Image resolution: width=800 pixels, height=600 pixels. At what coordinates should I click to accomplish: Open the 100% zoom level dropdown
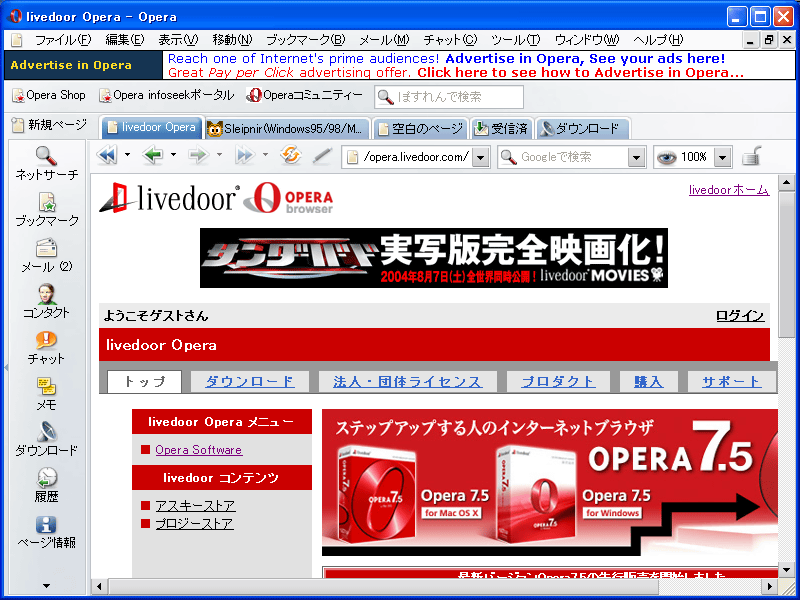pos(722,158)
